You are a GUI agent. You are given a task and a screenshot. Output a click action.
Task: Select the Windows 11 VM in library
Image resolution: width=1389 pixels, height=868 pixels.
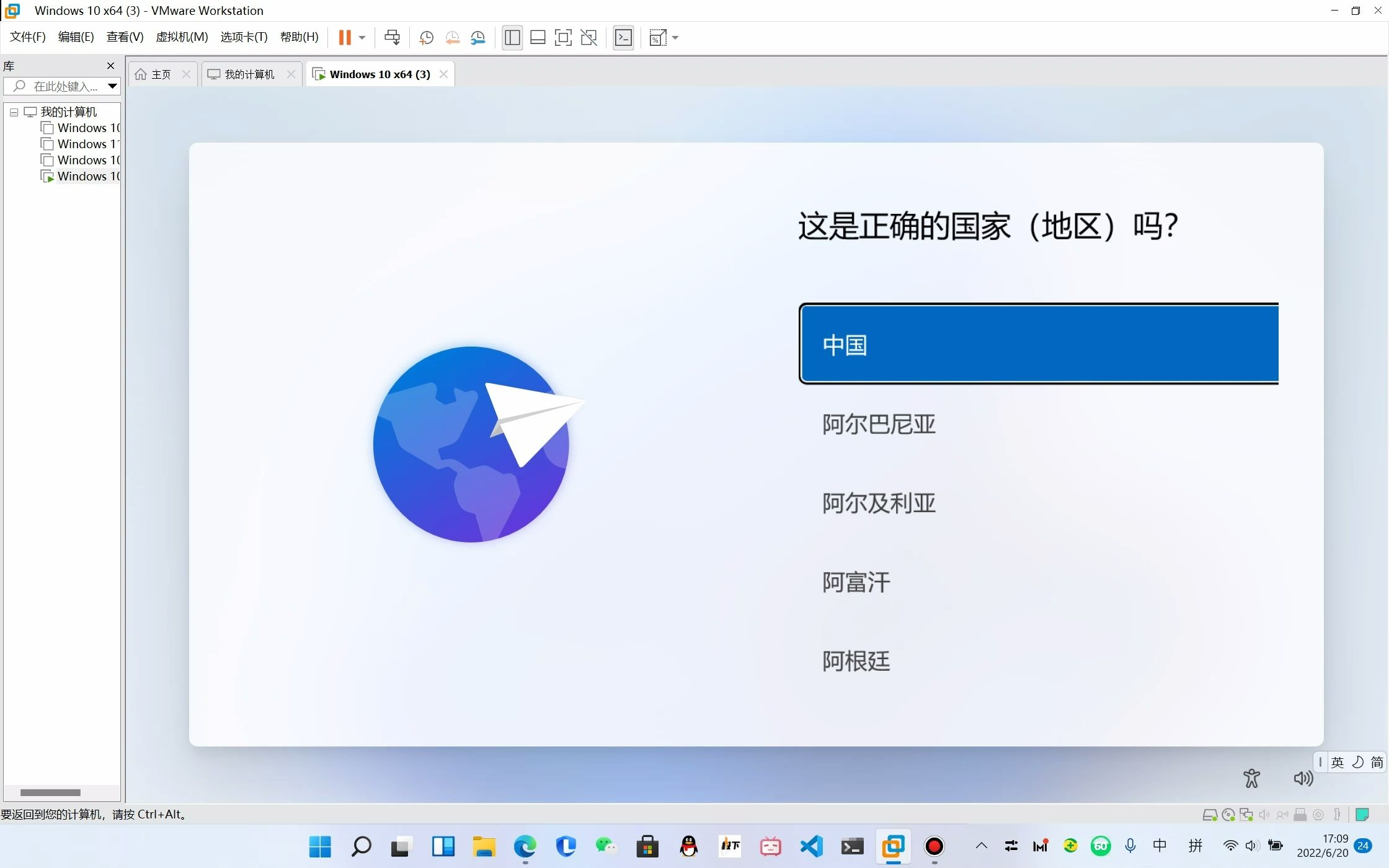pyautogui.click(x=80, y=144)
